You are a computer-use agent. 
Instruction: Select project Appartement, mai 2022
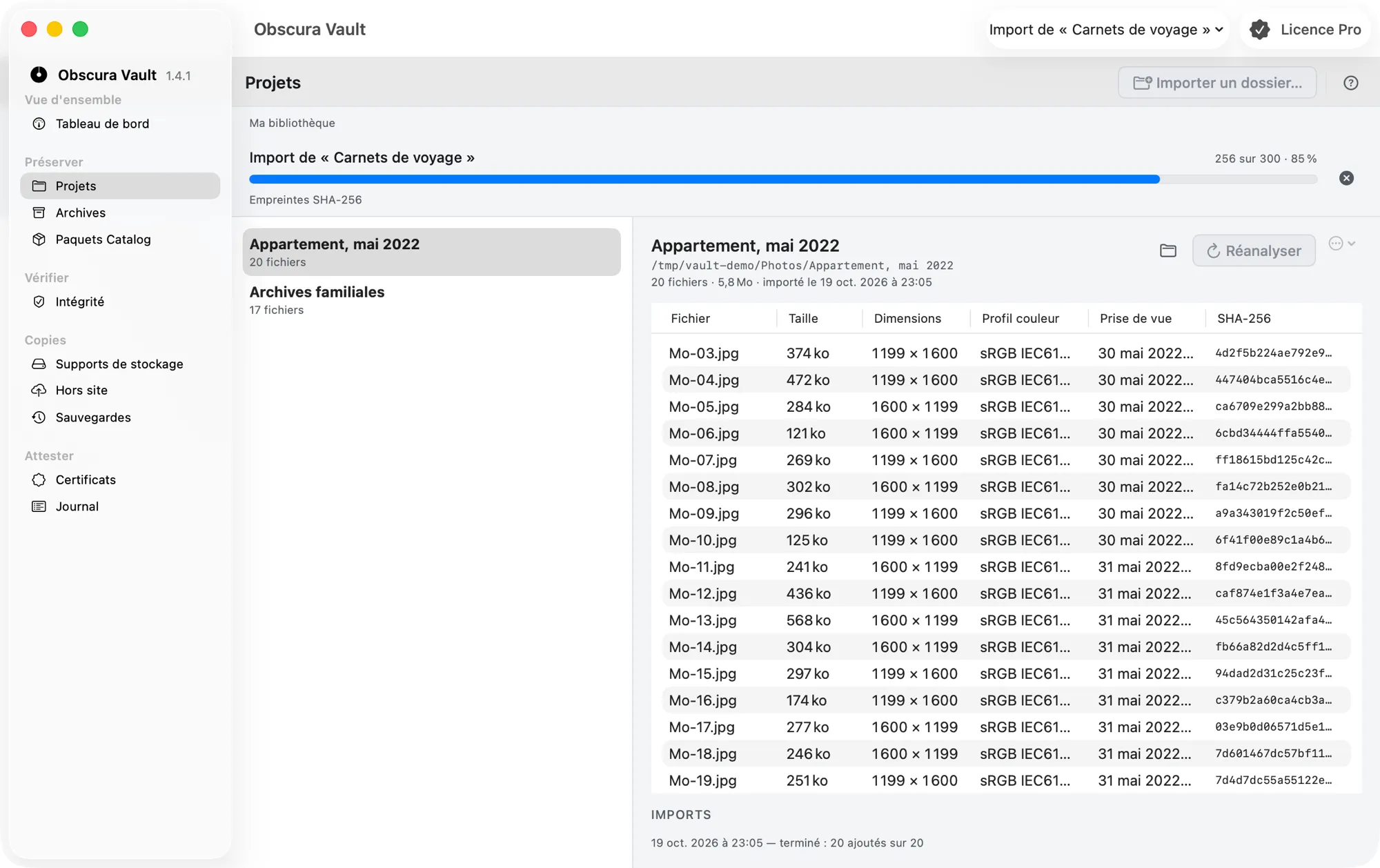tap(431, 252)
